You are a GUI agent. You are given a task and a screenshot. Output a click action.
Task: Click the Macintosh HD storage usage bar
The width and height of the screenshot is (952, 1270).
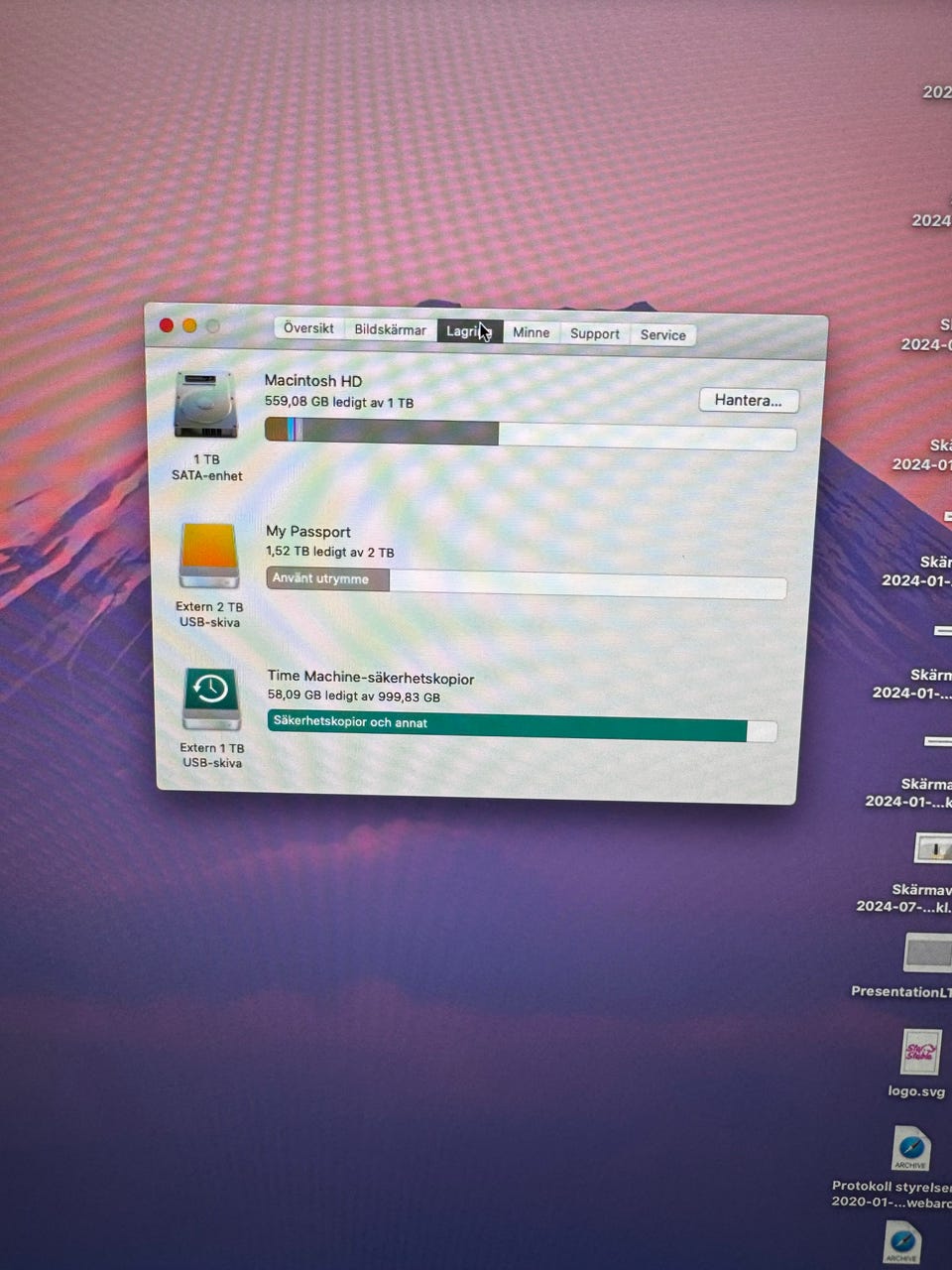click(x=530, y=435)
